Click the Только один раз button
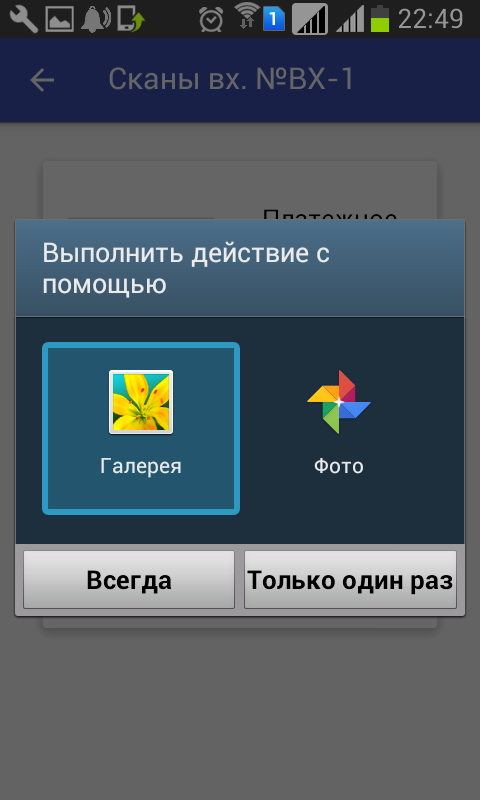The height and width of the screenshot is (800, 480). (x=350, y=580)
